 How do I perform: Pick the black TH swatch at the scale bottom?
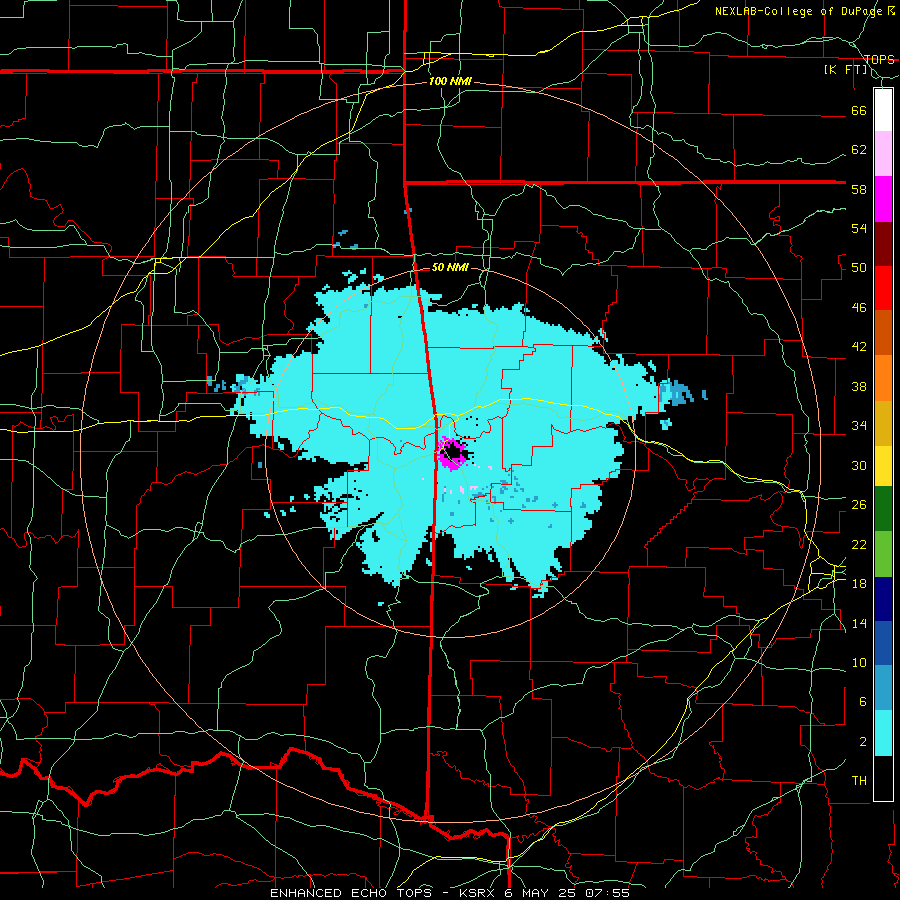[x=883, y=778]
